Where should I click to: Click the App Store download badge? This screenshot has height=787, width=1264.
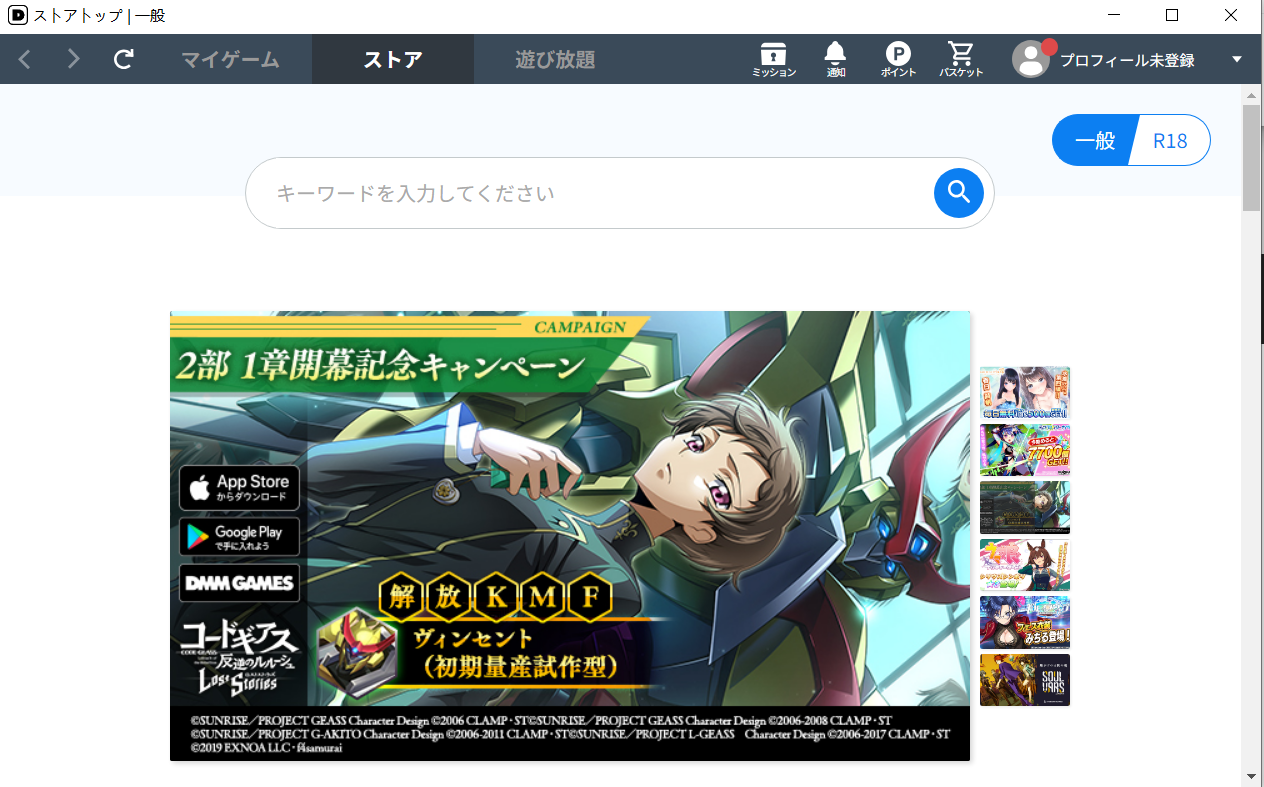click(239, 488)
